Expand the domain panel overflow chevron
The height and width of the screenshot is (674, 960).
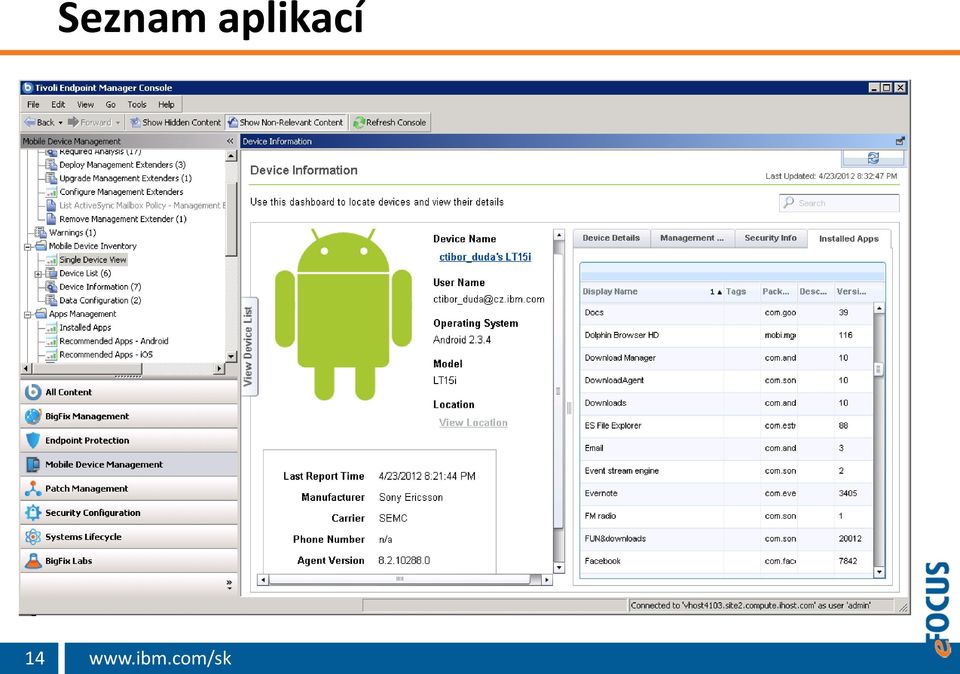(230, 584)
